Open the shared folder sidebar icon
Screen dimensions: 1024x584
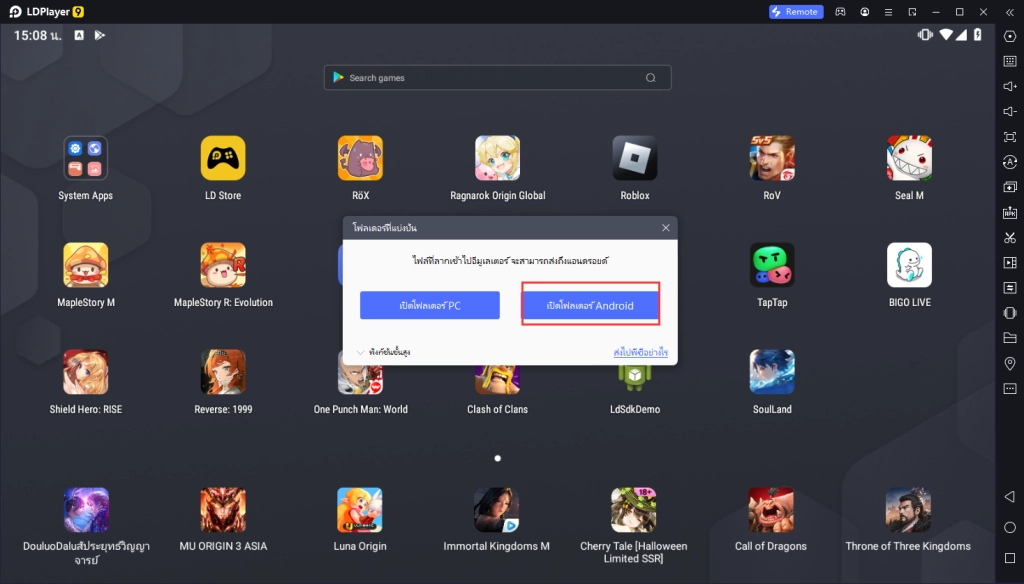tap(1009, 338)
